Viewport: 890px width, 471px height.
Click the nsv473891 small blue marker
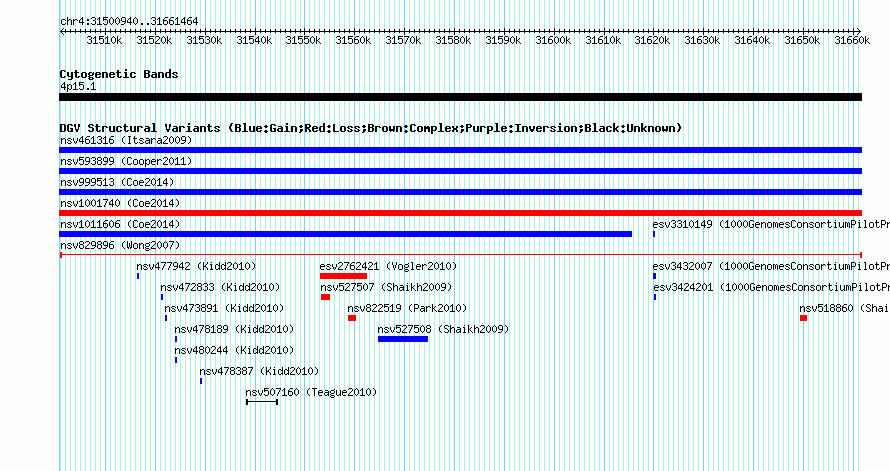point(166,318)
